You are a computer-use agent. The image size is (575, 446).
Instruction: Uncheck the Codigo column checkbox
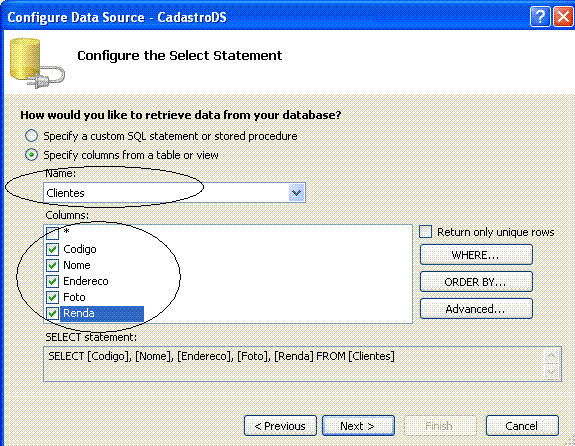[x=52, y=249]
